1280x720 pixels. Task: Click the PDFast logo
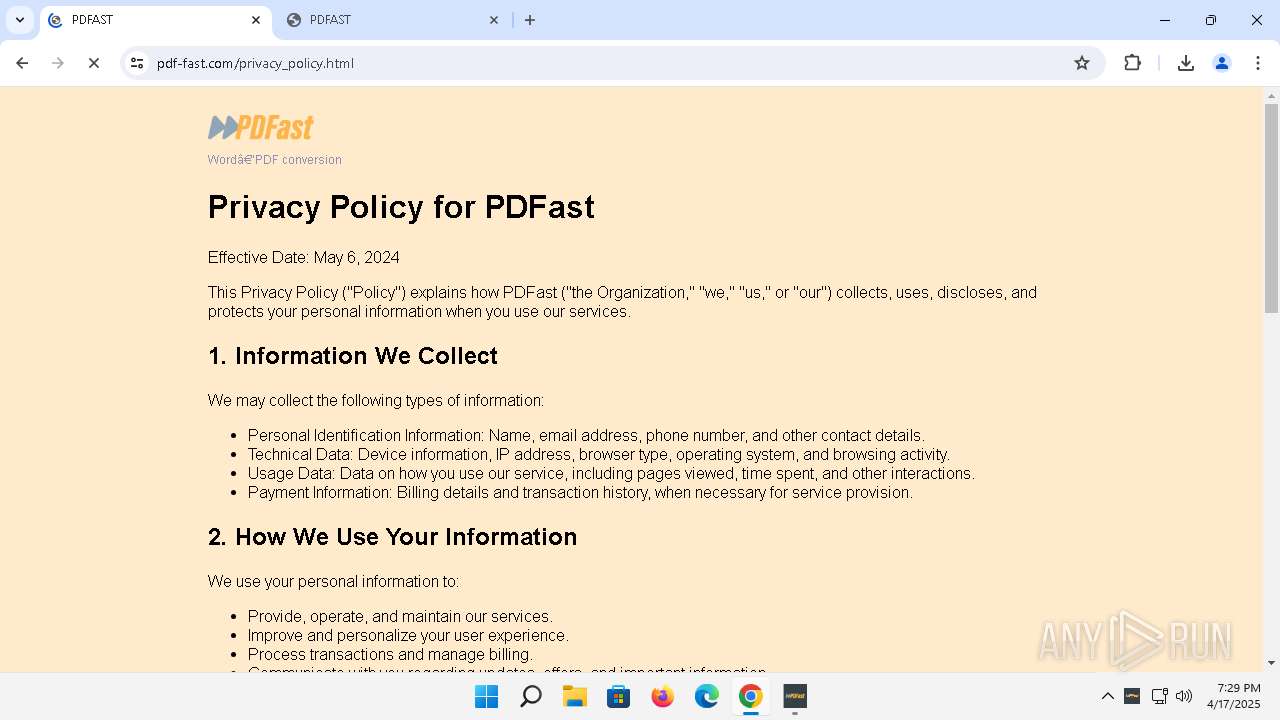tap(261, 128)
